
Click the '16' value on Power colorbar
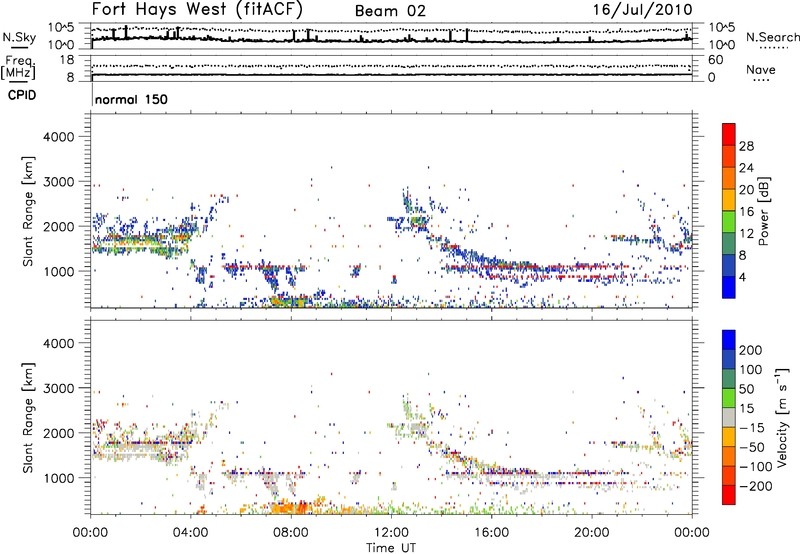click(746, 212)
